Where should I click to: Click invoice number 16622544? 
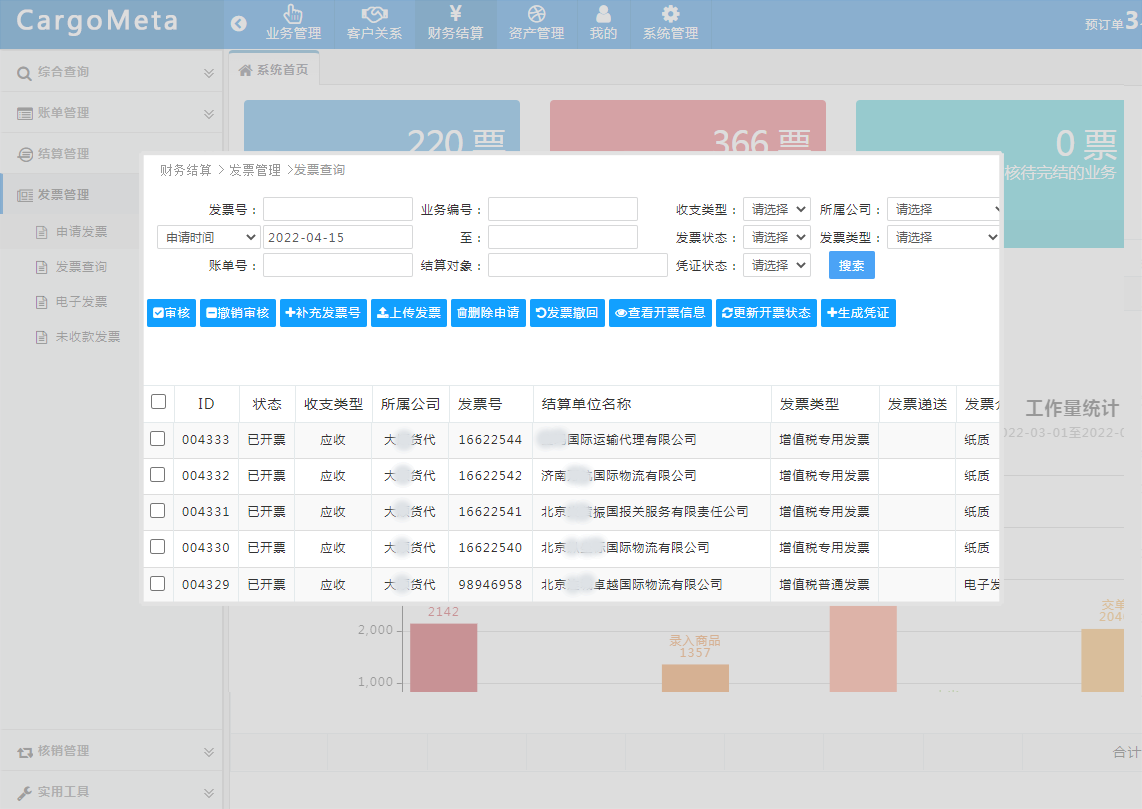tap(490, 440)
